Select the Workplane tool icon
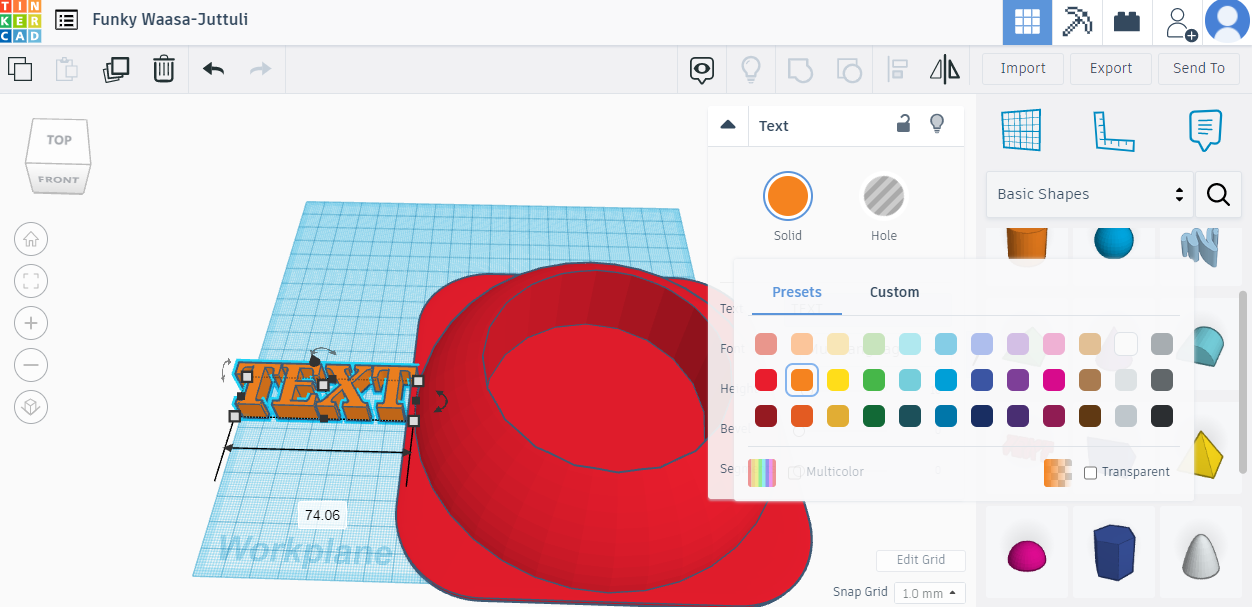Screen dimensions: 1252x607 click(1022, 130)
